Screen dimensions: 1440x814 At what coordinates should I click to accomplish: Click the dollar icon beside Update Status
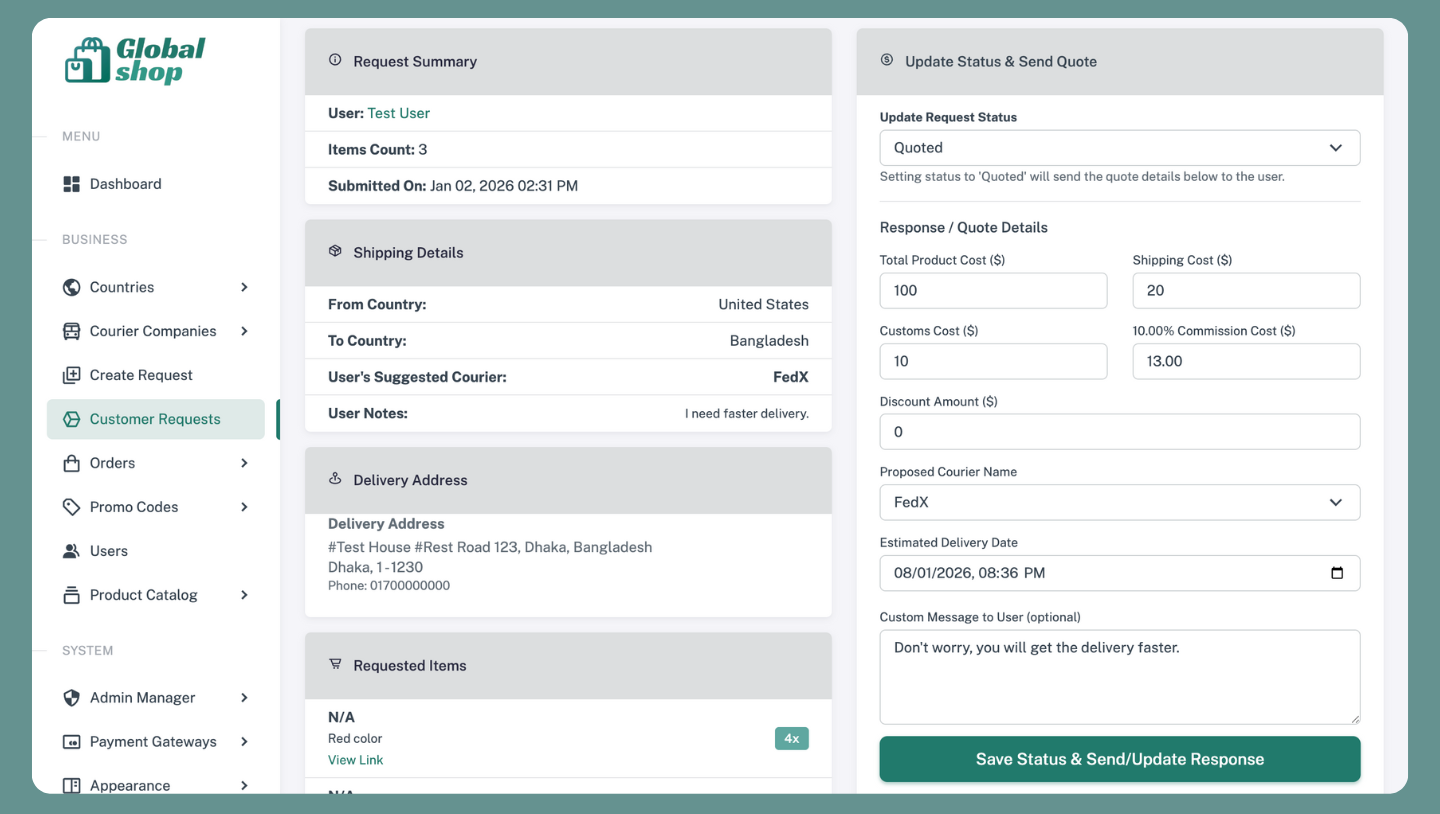click(886, 60)
